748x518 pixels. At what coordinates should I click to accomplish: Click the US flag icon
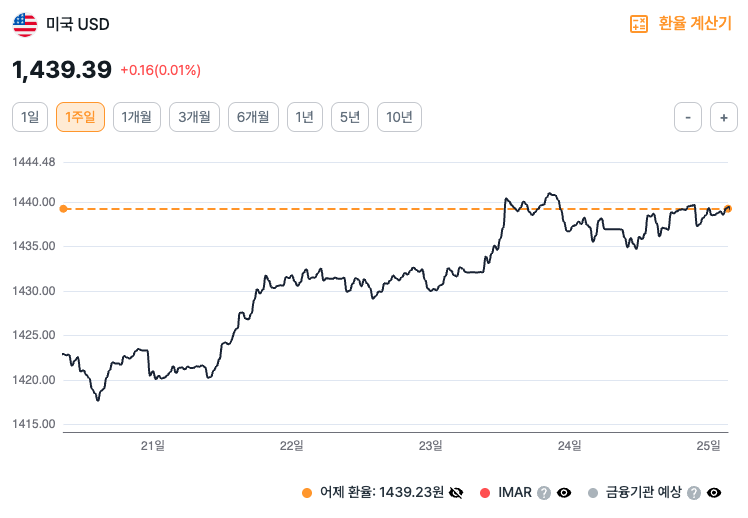(25, 24)
